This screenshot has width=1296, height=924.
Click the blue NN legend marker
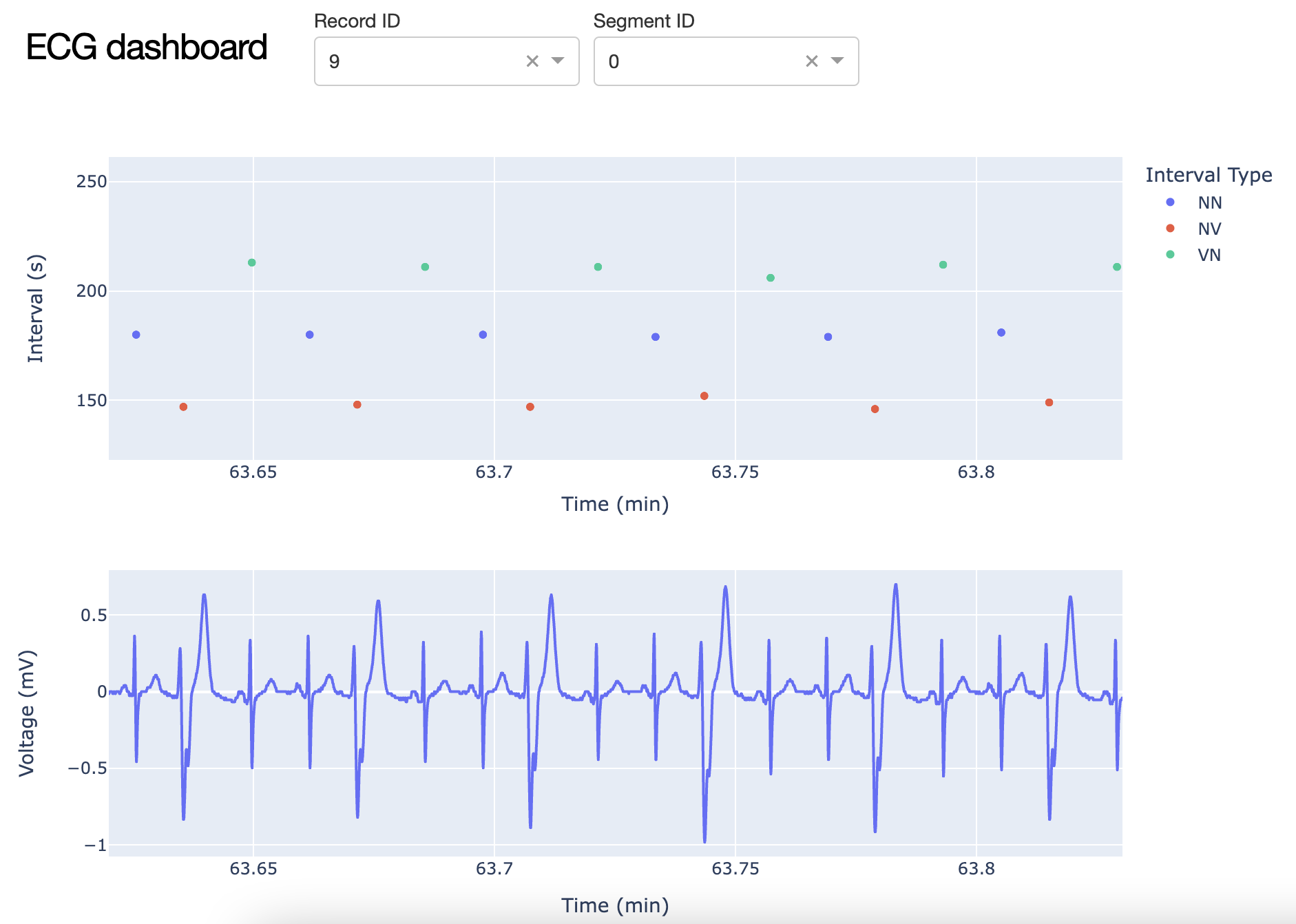[x=1170, y=202]
